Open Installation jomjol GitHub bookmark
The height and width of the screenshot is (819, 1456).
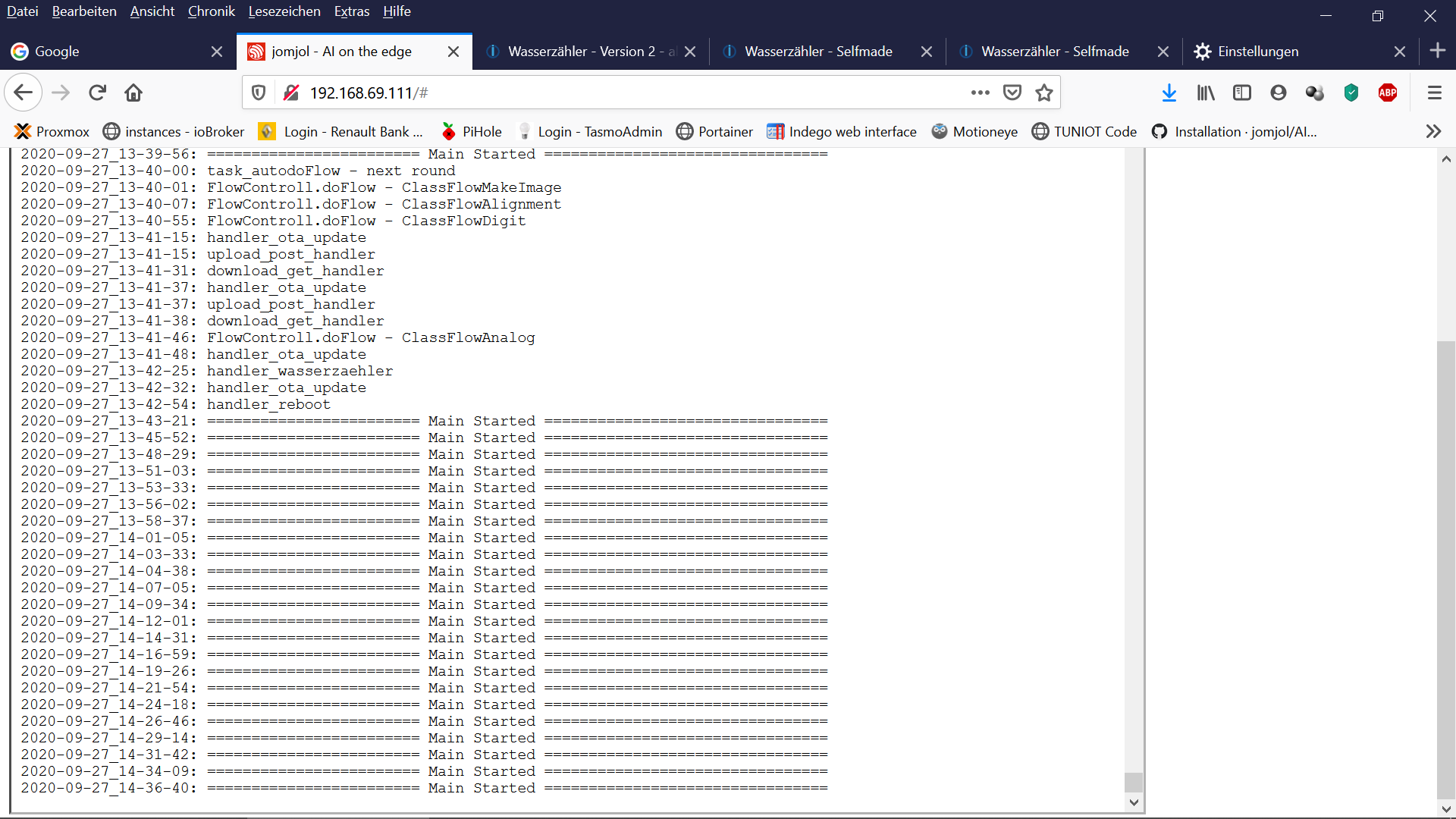(1234, 131)
